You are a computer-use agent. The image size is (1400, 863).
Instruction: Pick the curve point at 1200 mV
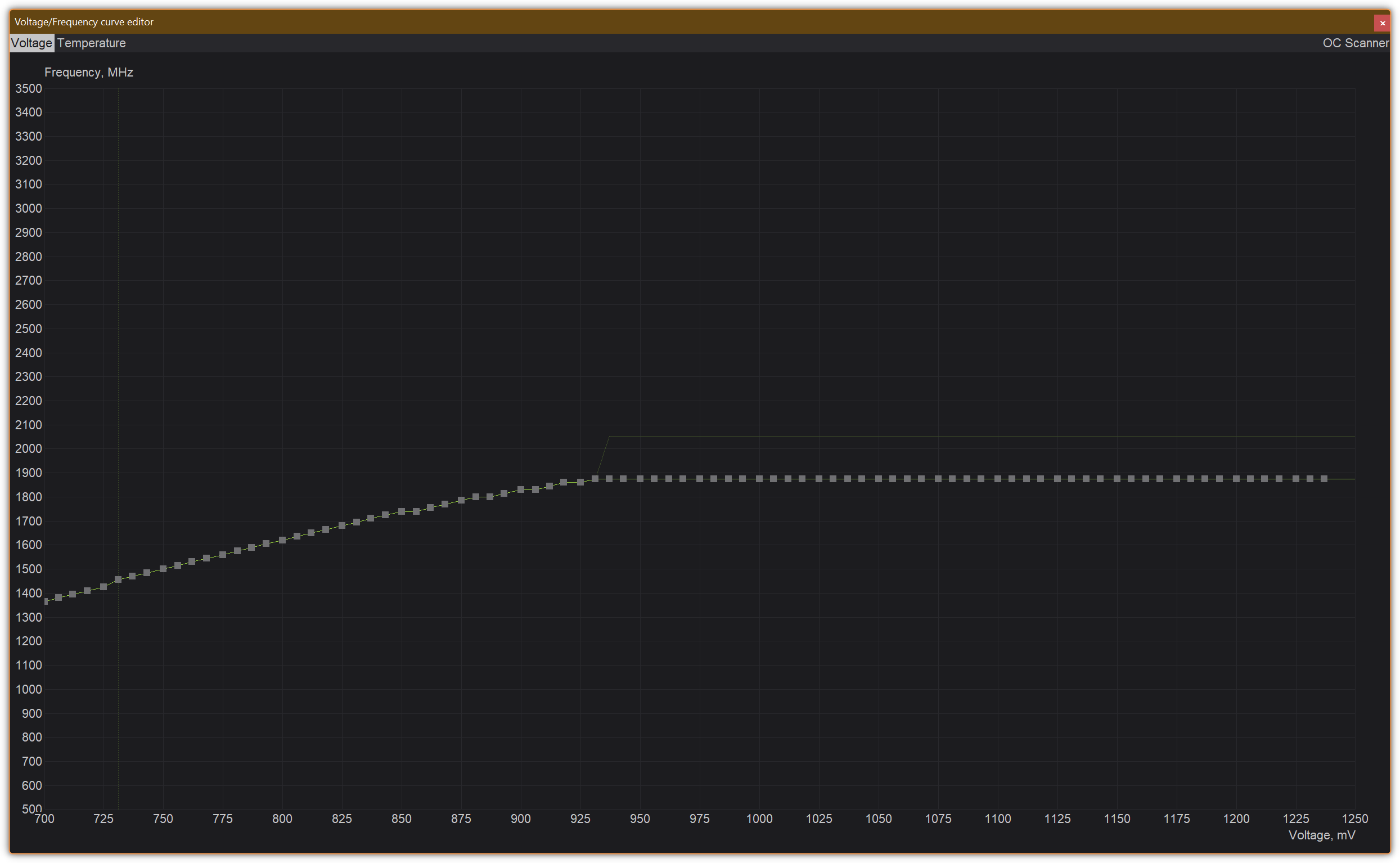point(1236,479)
